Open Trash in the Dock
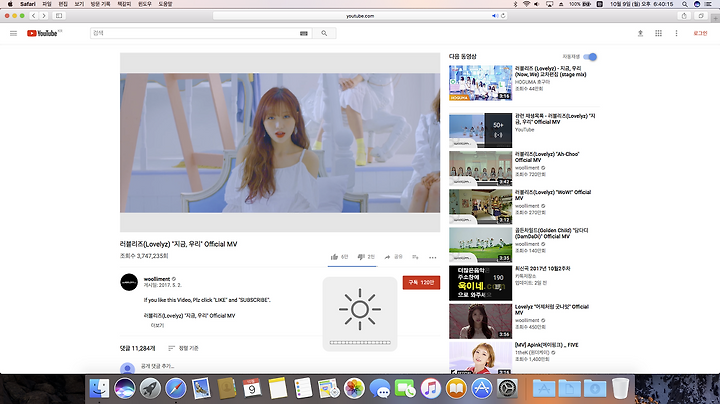Screen dimensions: 720x404 620,388
